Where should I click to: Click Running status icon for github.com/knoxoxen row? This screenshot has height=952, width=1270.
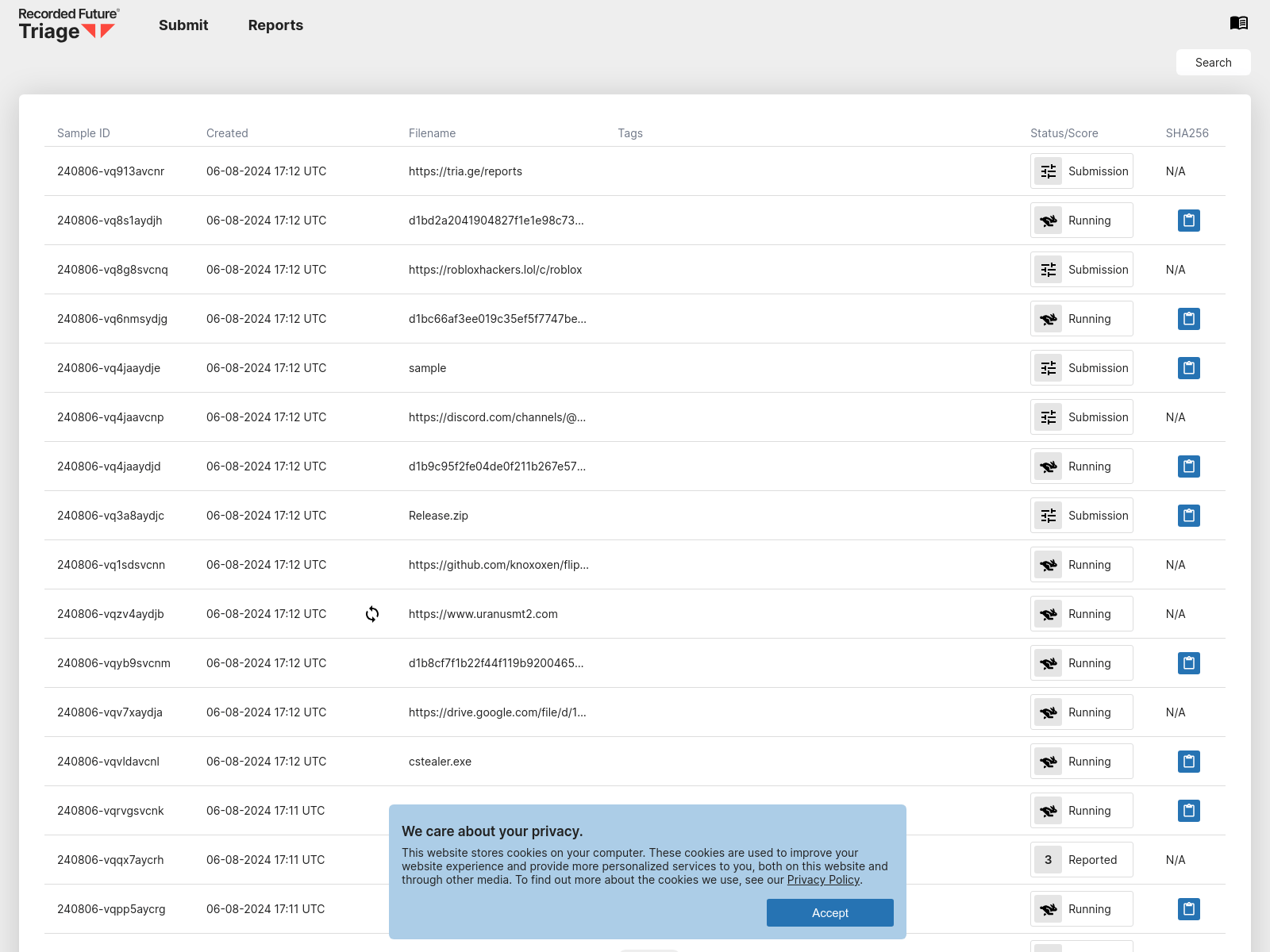(1048, 565)
